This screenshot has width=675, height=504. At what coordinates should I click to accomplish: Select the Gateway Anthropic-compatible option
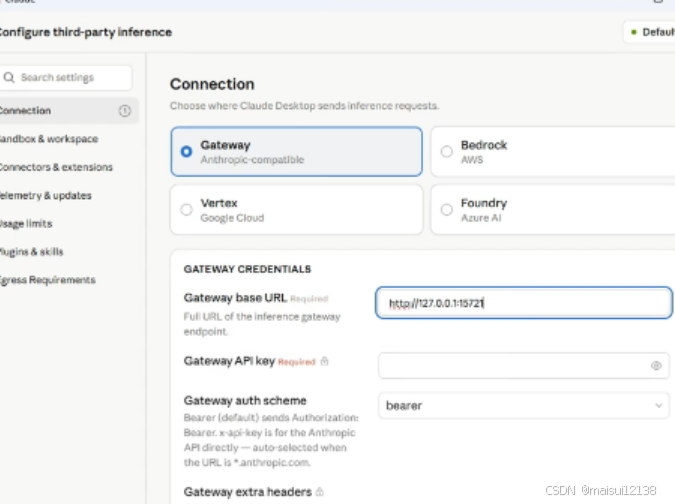(x=296, y=152)
